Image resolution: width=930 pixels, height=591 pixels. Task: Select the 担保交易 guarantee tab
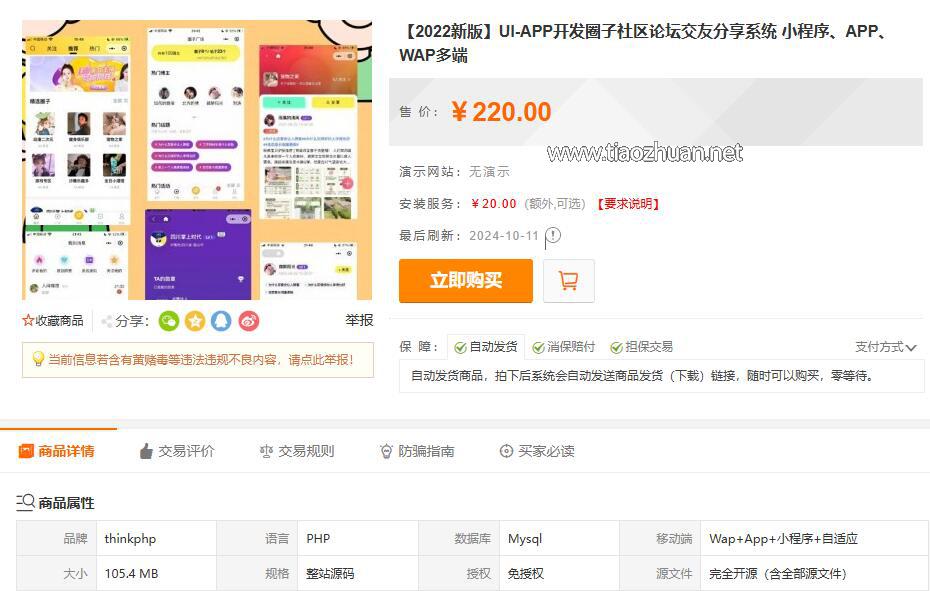point(642,347)
